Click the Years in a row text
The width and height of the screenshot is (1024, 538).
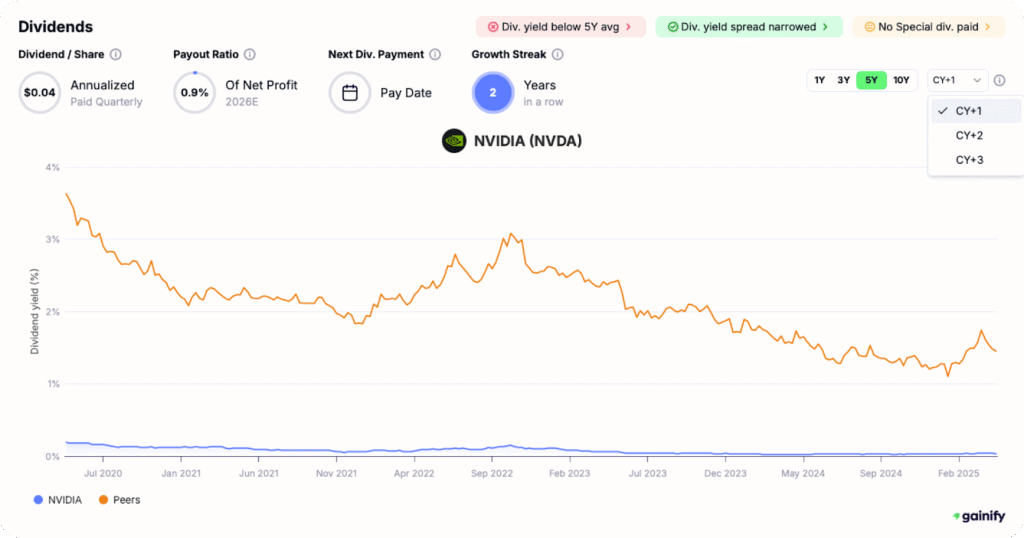[543, 93]
